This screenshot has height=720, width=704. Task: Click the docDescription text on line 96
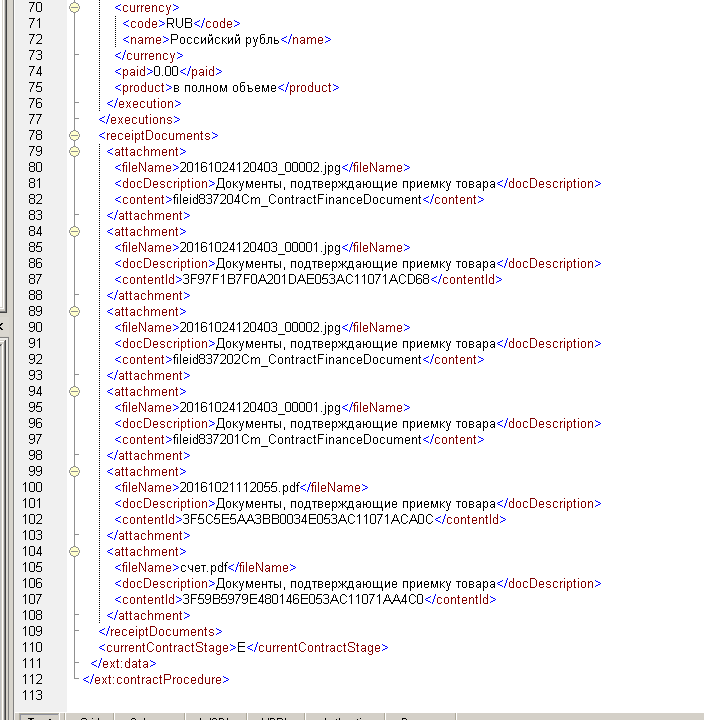click(356, 423)
